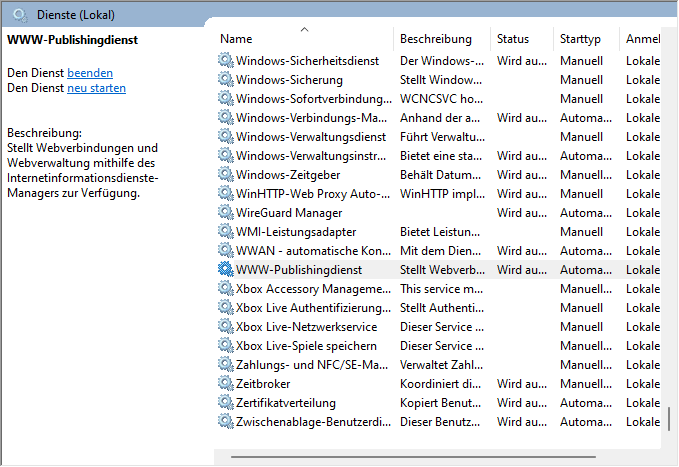Image resolution: width=679 pixels, height=467 pixels.
Task: Click the vertical scrollbar thumb of services list
Action: point(669,418)
